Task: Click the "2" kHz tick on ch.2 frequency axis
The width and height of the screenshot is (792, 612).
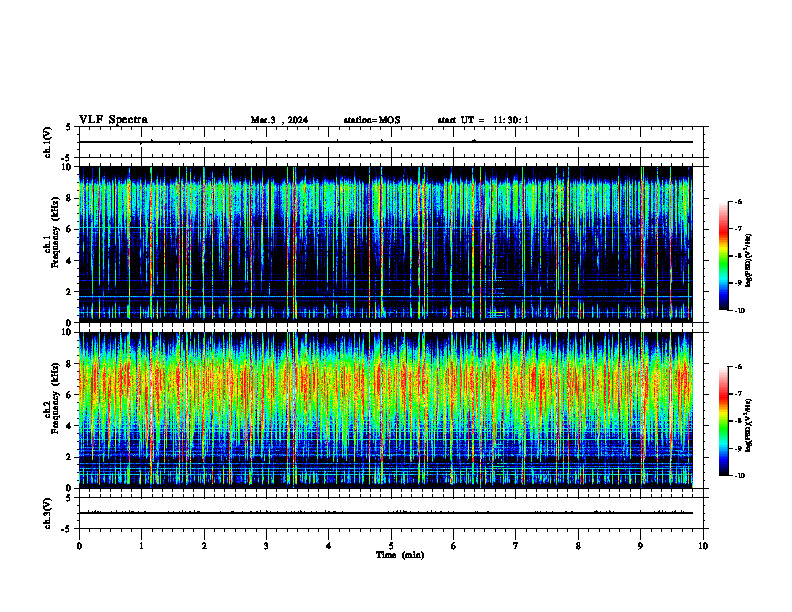Action: tap(69, 457)
